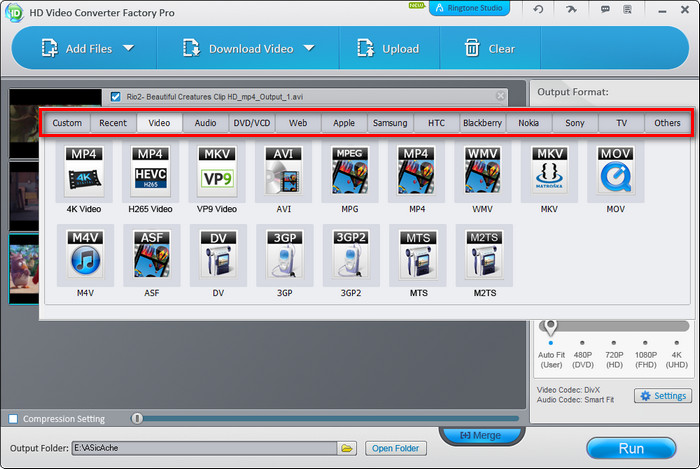Open the output Settings button

(x=663, y=396)
